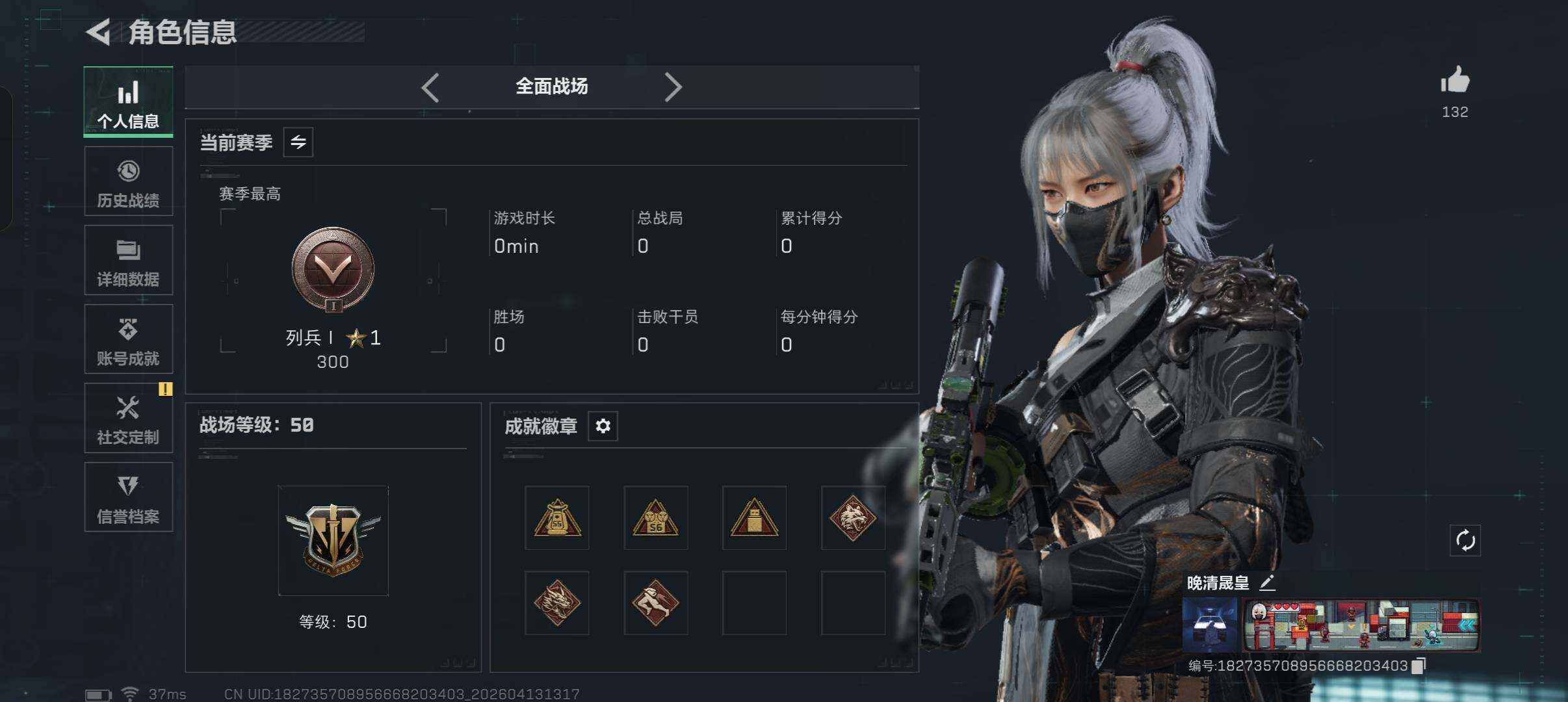1568x702 pixels.
Task: Open the 详细数据 tab
Action: tap(129, 260)
